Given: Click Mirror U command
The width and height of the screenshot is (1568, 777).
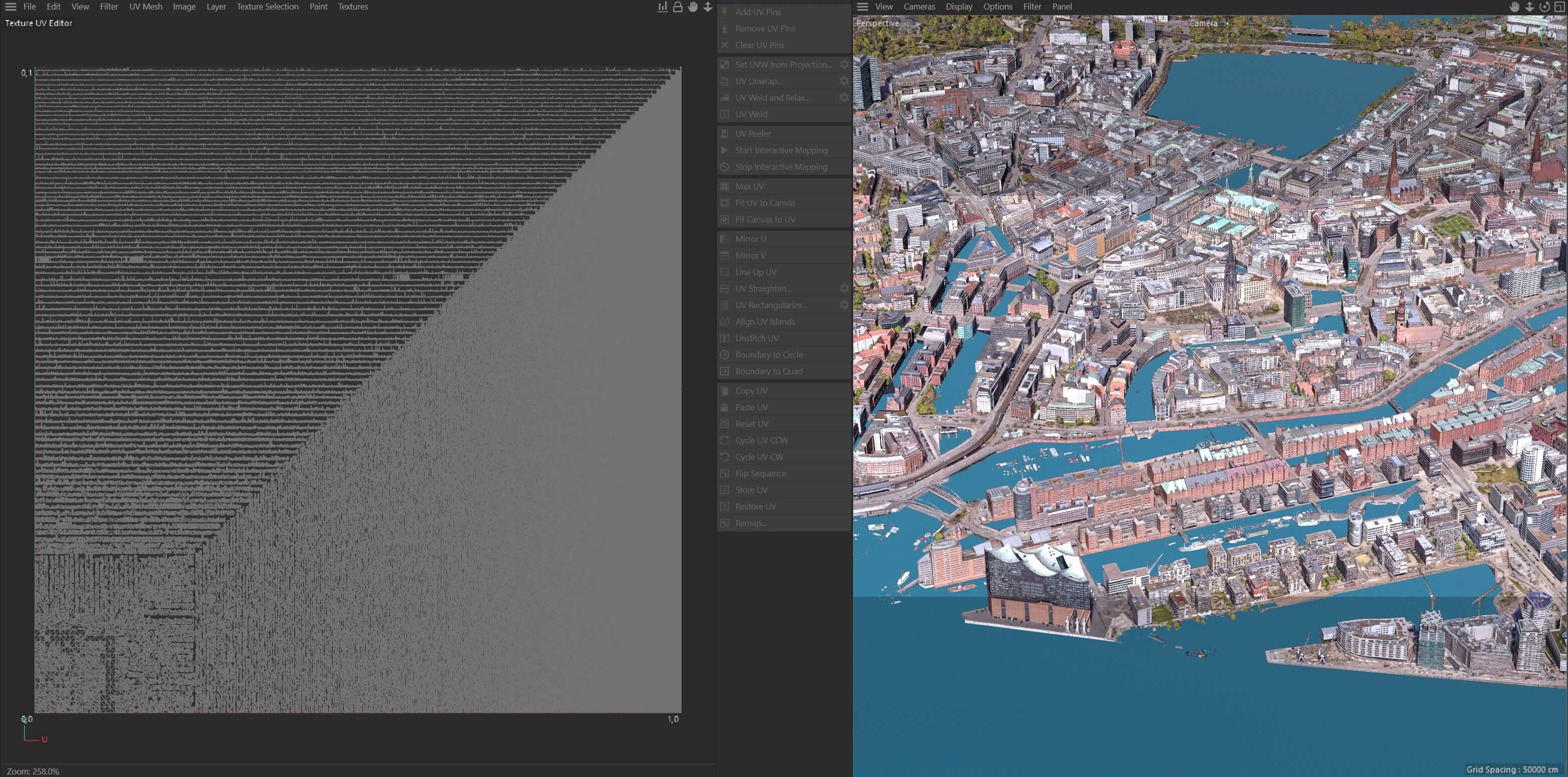Looking at the screenshot, I should tap(784, 239).
